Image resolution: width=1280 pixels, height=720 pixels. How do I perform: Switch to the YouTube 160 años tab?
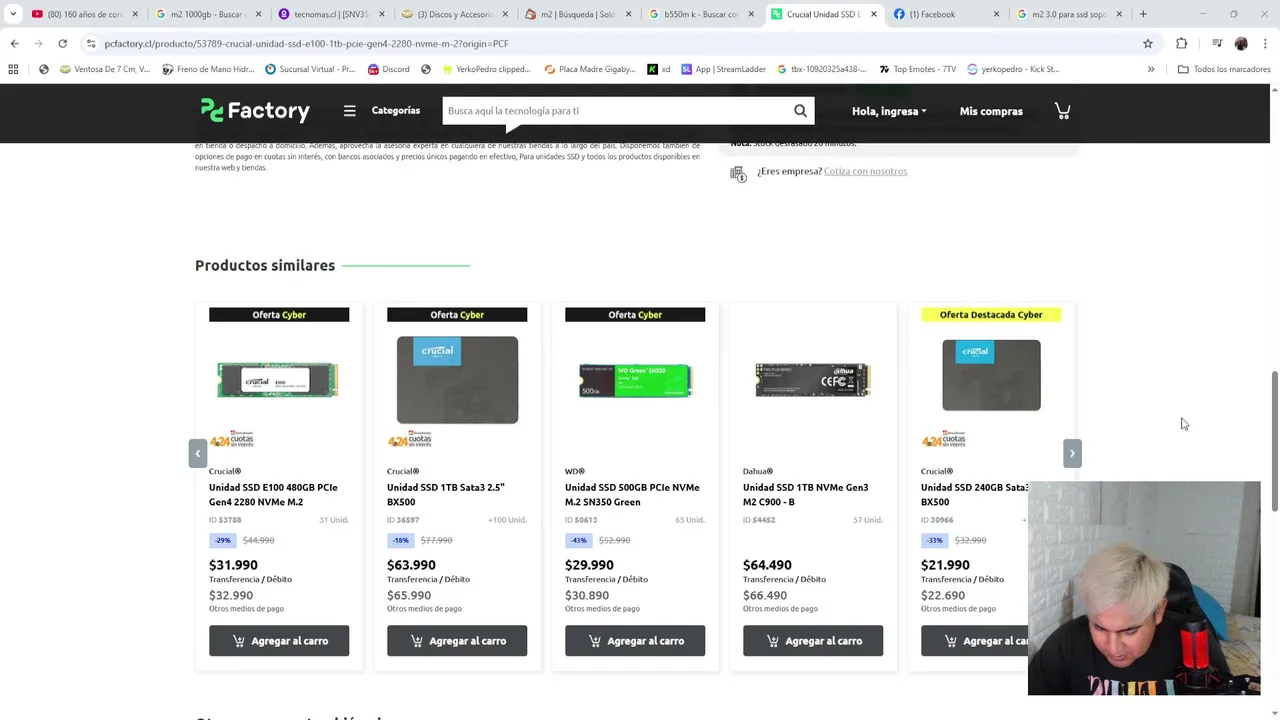[83, 14]
